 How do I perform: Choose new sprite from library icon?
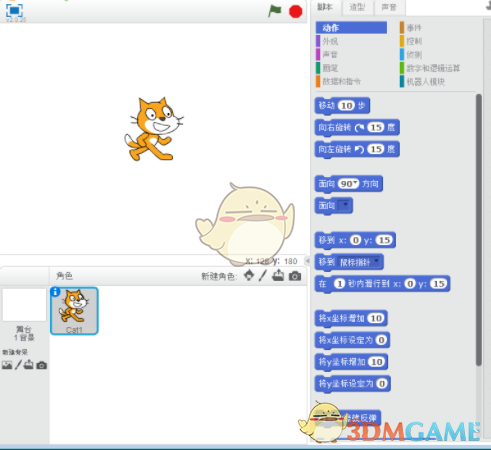click(x=249, y=276)
